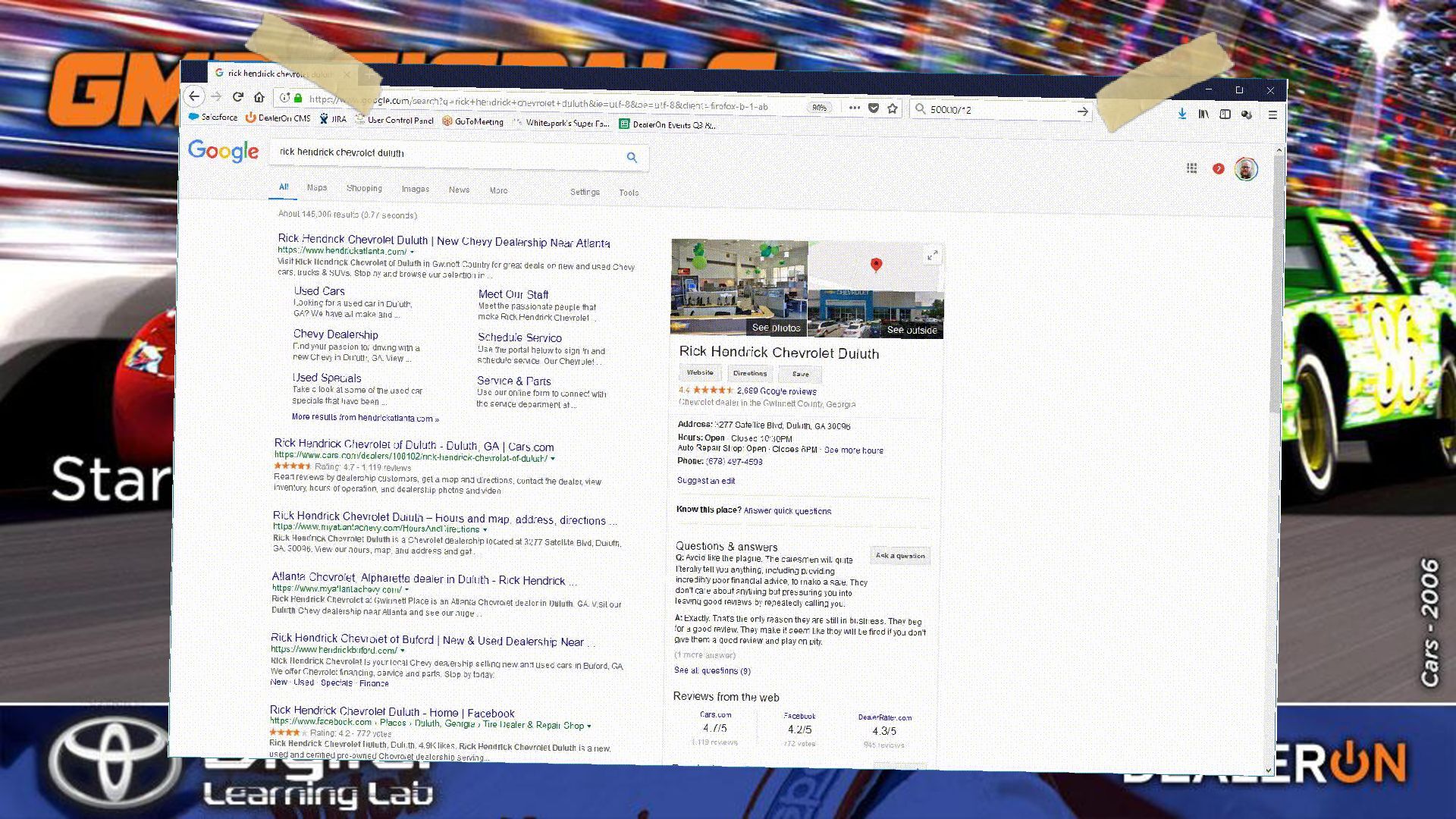Image resolution: width=1456 pixels, height=819 pixels.
Task: Go back with the Firefox back arrow
Action: tap(194, 96)
